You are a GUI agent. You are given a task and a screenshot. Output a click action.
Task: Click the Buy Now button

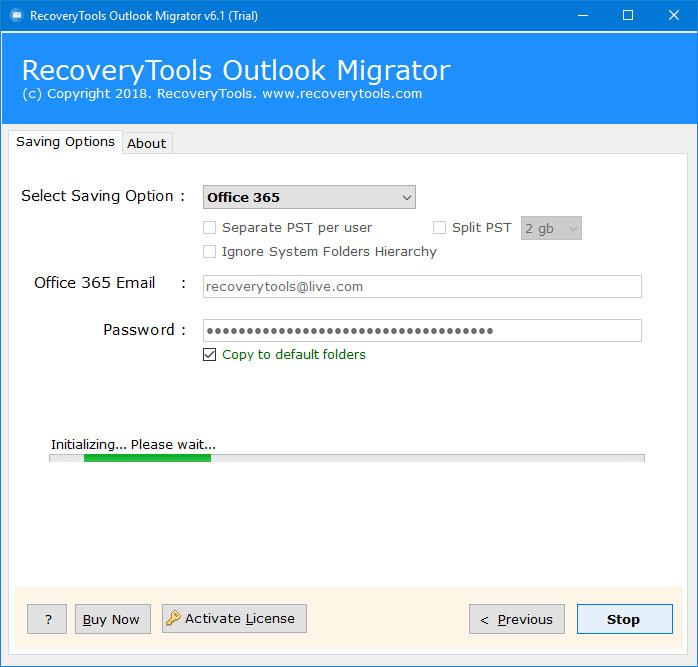click(113, 619)
